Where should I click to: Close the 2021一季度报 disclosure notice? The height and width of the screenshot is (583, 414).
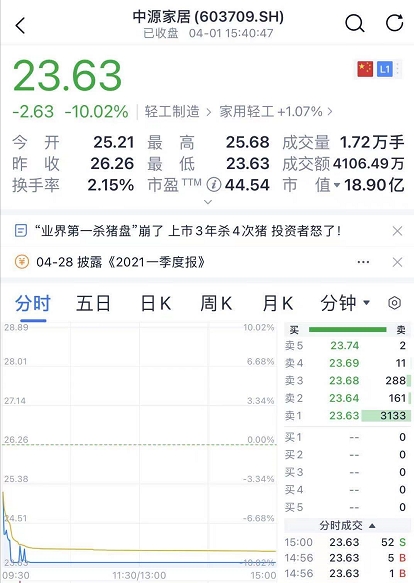397,262
